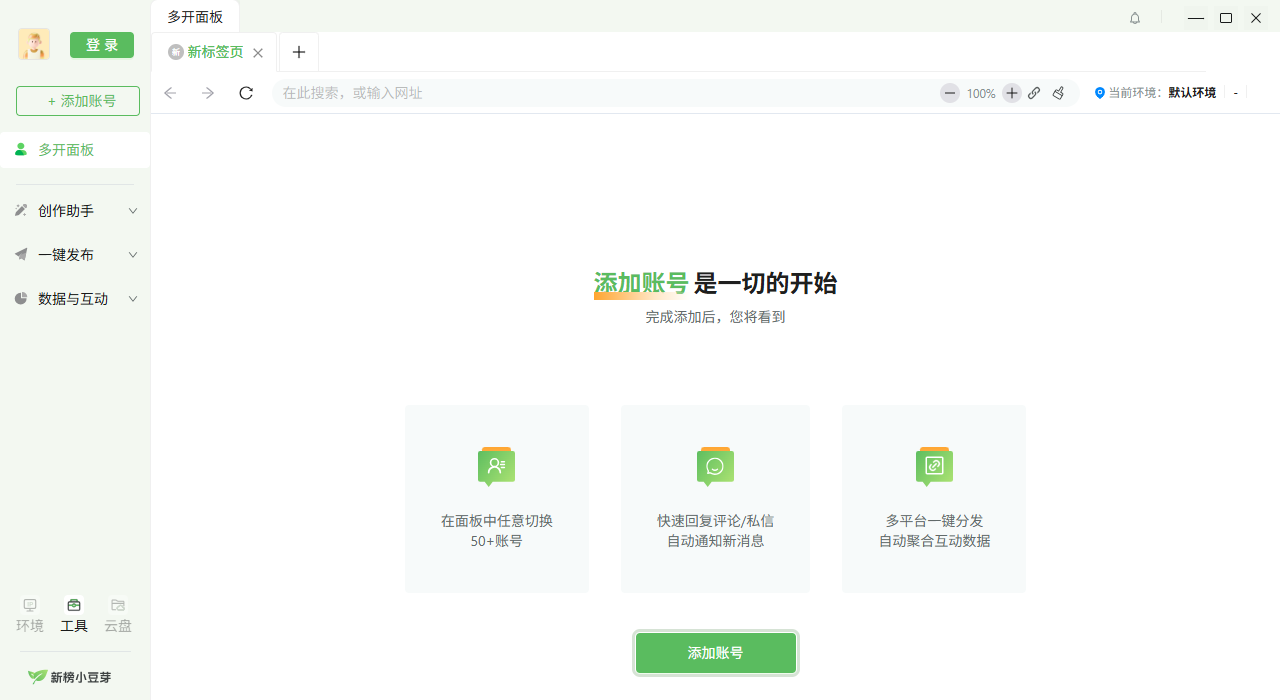Screen dimensions: 1280x700
Task: Click the green 添加账号 button
Action: 716,653
